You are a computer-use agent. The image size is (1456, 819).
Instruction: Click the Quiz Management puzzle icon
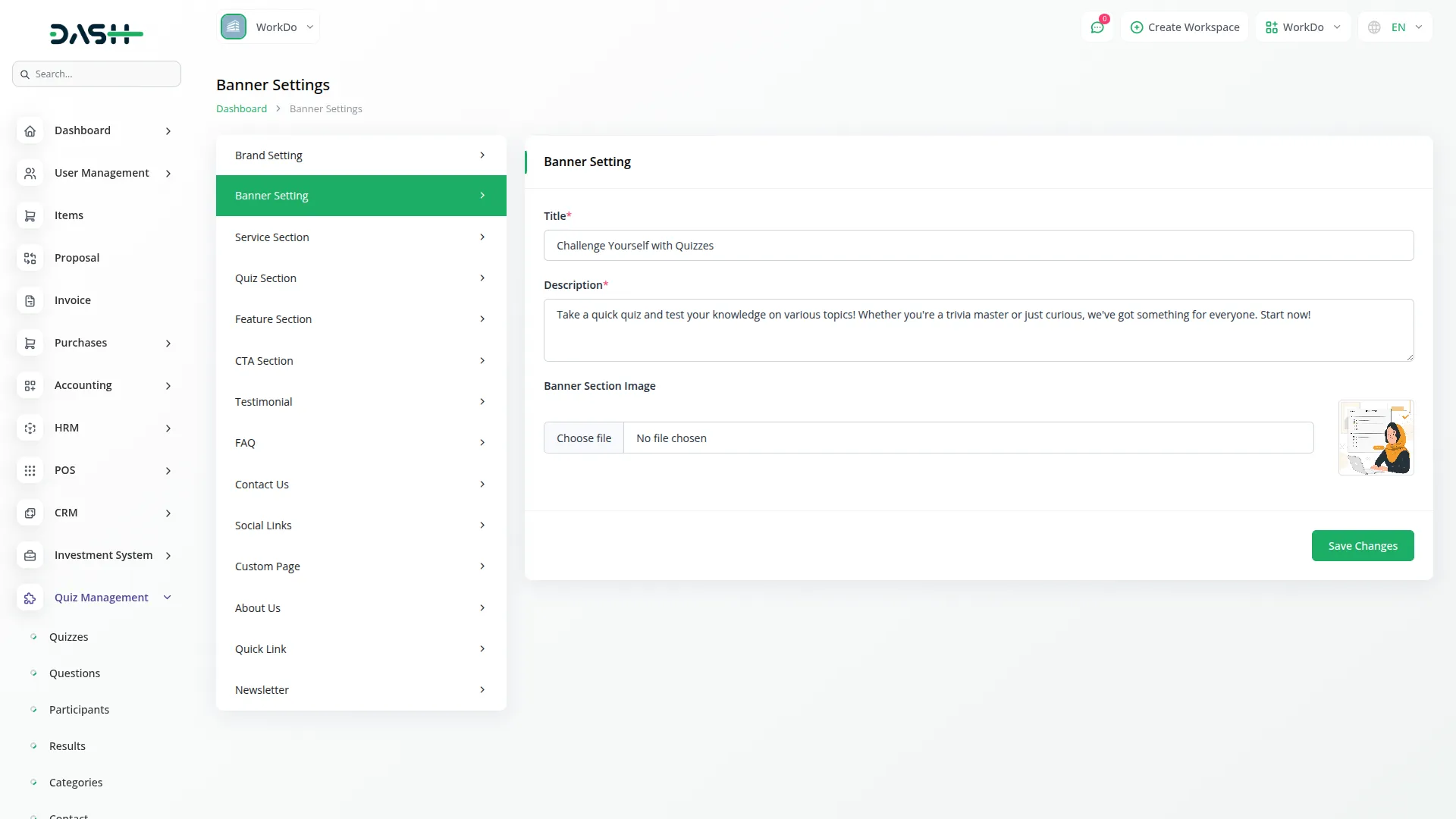30,598
